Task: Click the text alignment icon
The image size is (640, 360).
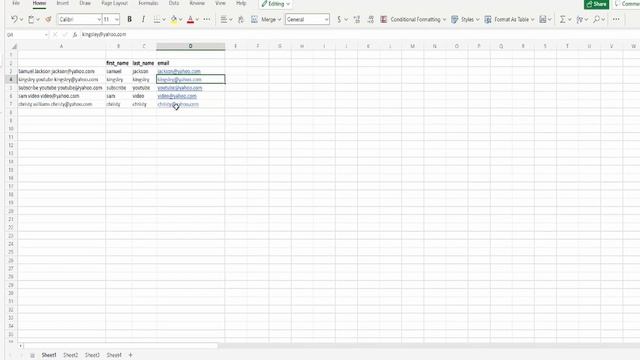Action: (x=223, y=19)
